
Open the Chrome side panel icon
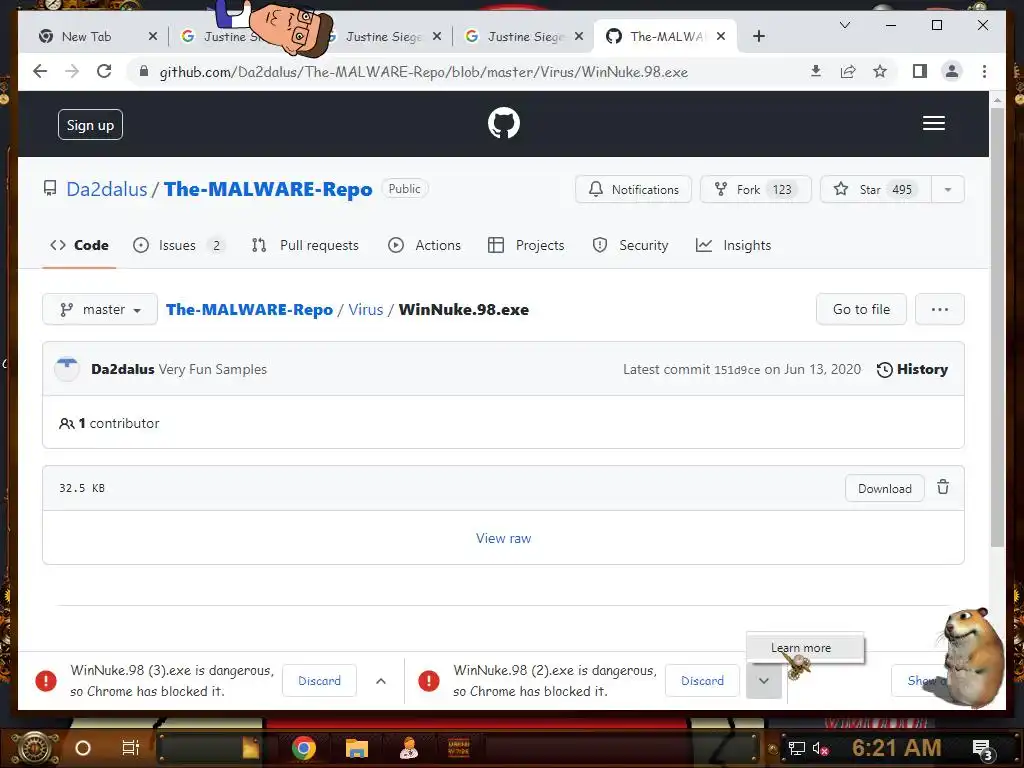pyautogui.click(x=920, y=71)
